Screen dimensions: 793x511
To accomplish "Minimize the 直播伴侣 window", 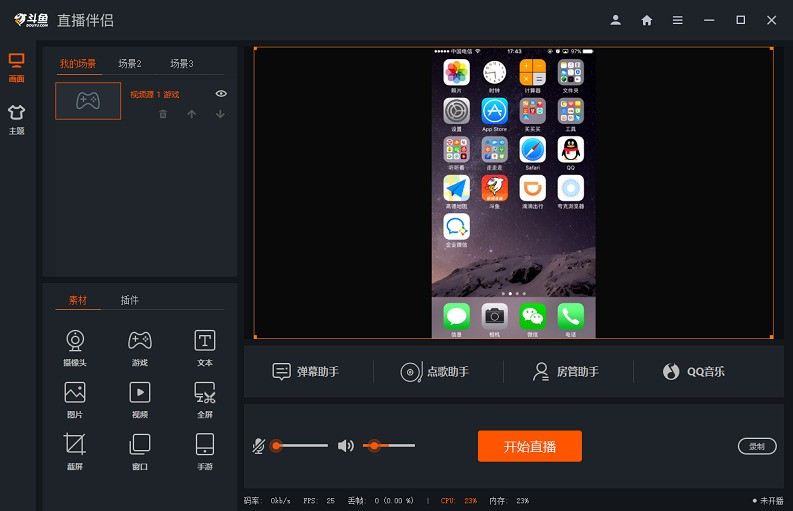I will (709, 20).
